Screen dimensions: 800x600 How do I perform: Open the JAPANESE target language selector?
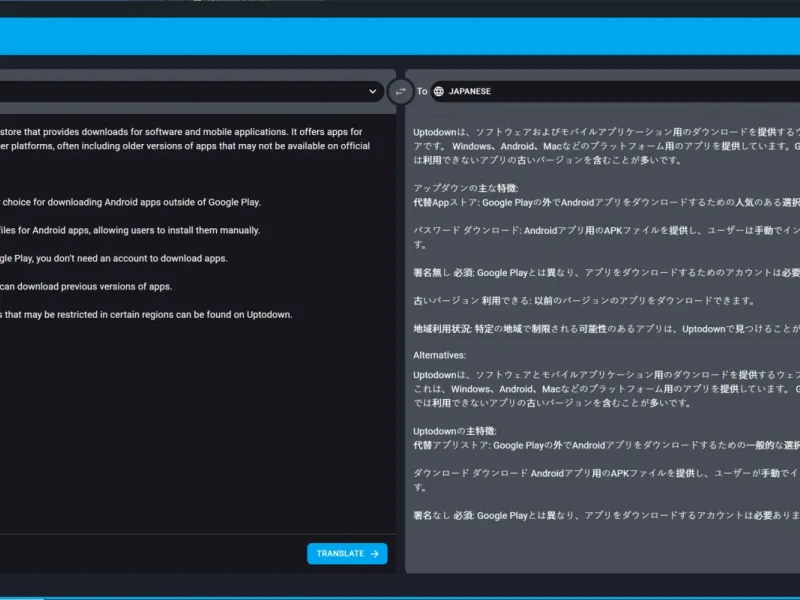coord(615,91)
